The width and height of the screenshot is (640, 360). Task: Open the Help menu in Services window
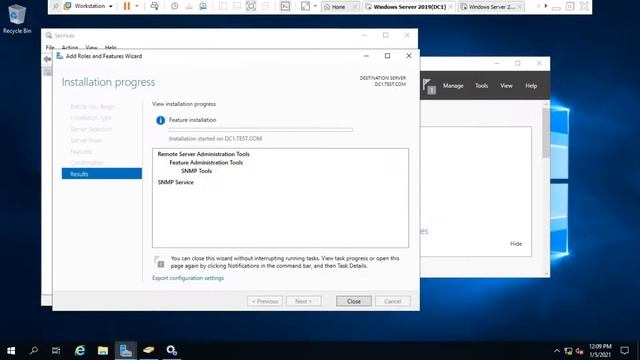(111, 48)
